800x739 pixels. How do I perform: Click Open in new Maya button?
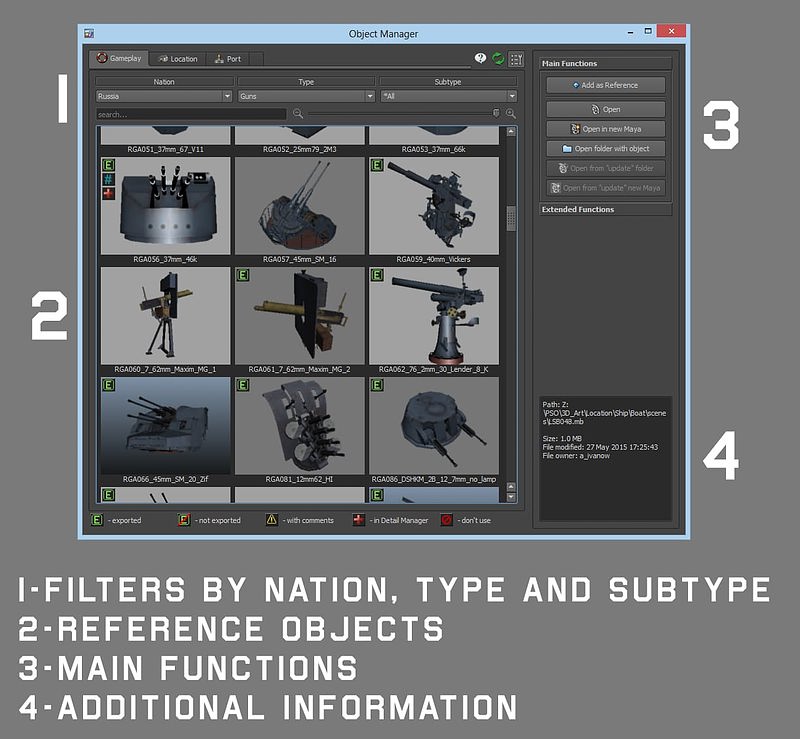tap(606, 129)
